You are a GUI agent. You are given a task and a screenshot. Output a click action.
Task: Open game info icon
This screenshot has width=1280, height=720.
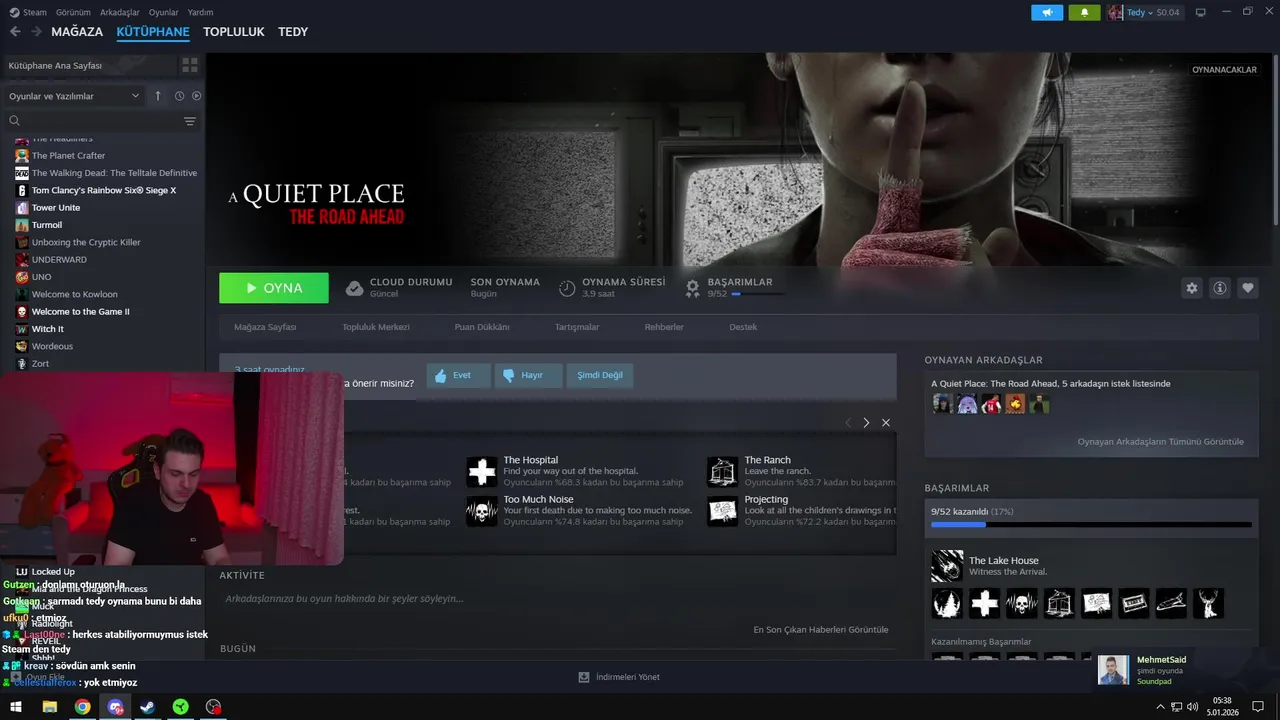coord(1220,288)
